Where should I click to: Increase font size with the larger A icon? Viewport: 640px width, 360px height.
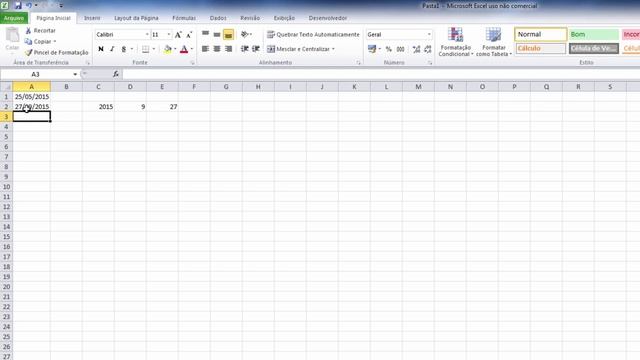(x=178, y=35)
